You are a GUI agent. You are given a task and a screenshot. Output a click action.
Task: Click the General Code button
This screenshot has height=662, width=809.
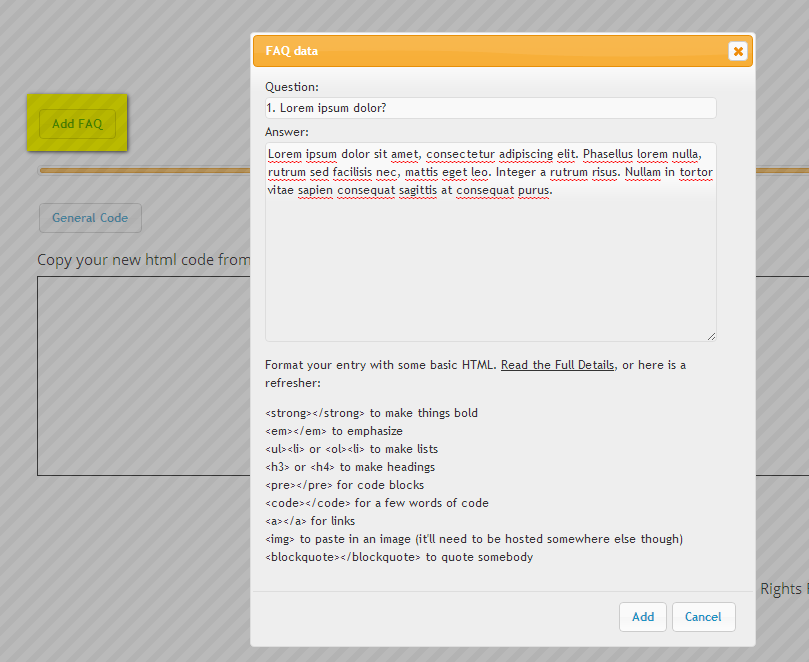[90, 218]
